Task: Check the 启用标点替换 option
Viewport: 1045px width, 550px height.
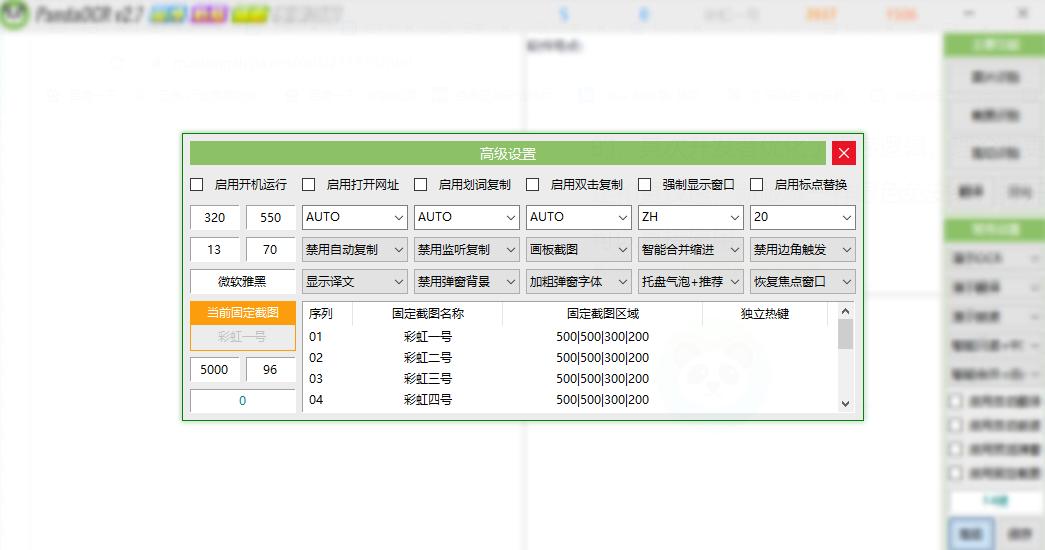Action: (757, 185)
